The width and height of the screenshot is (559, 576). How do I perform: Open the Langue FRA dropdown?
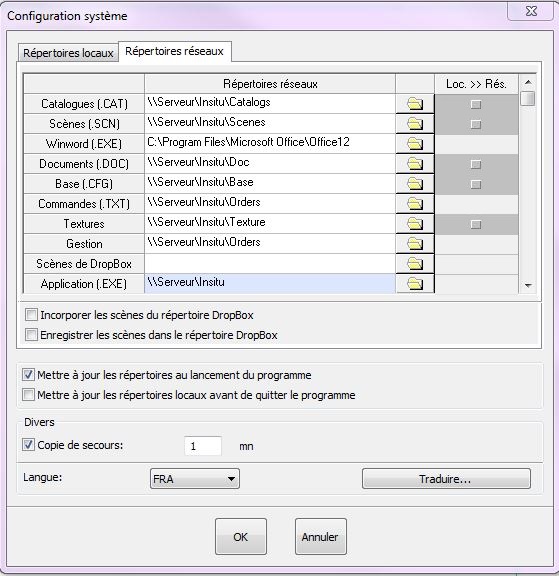point(195,479)
